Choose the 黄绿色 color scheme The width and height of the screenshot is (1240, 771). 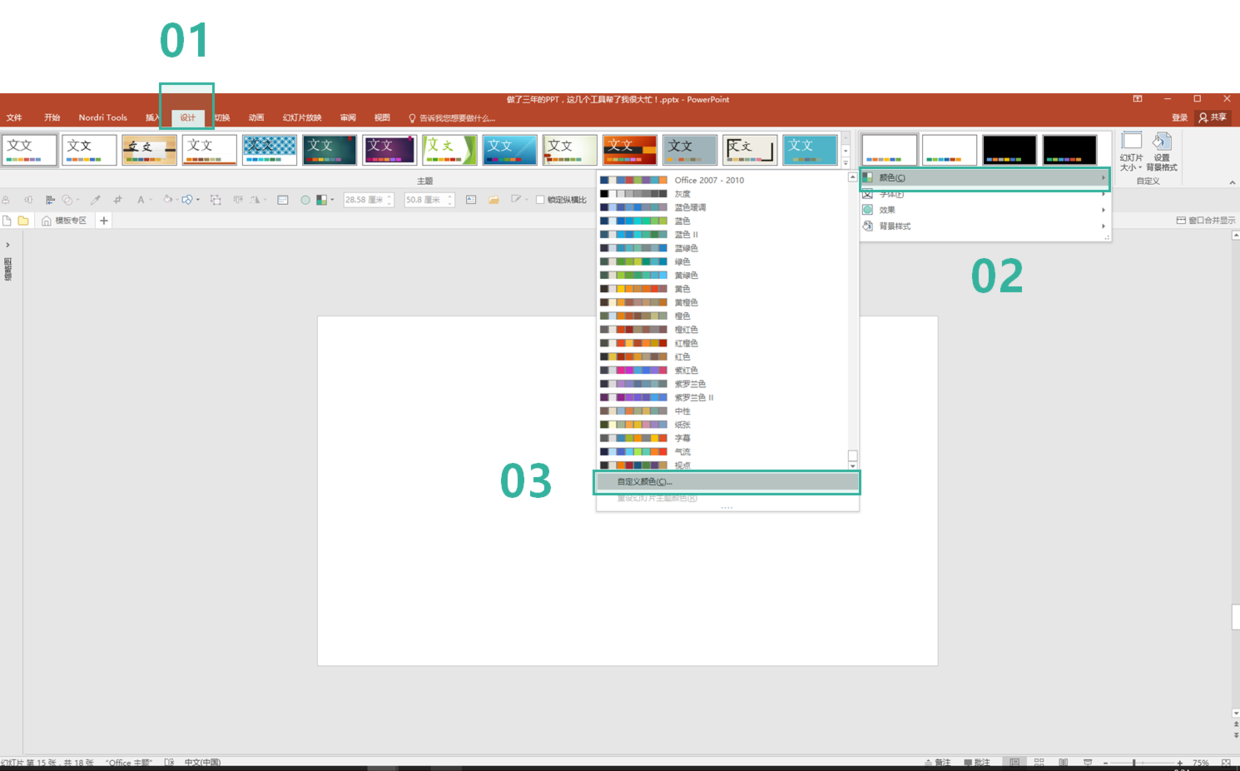722,275
